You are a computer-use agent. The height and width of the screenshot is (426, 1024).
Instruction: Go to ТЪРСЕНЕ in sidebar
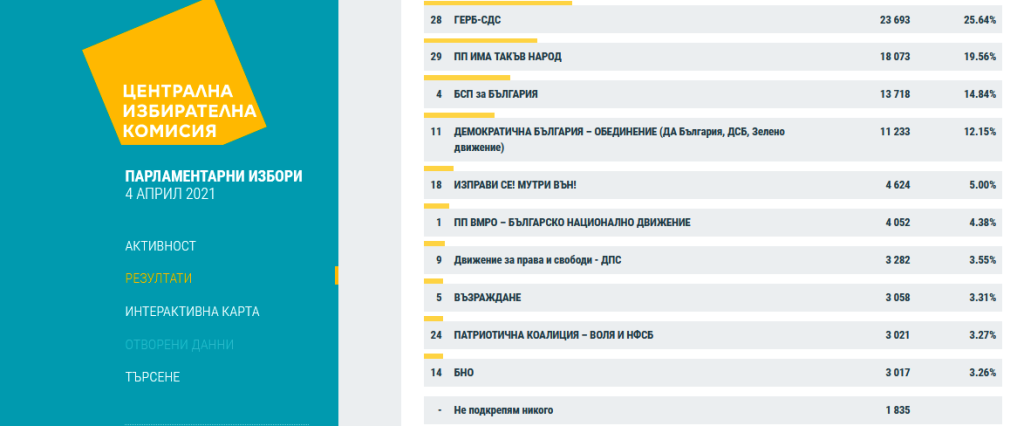152,377
